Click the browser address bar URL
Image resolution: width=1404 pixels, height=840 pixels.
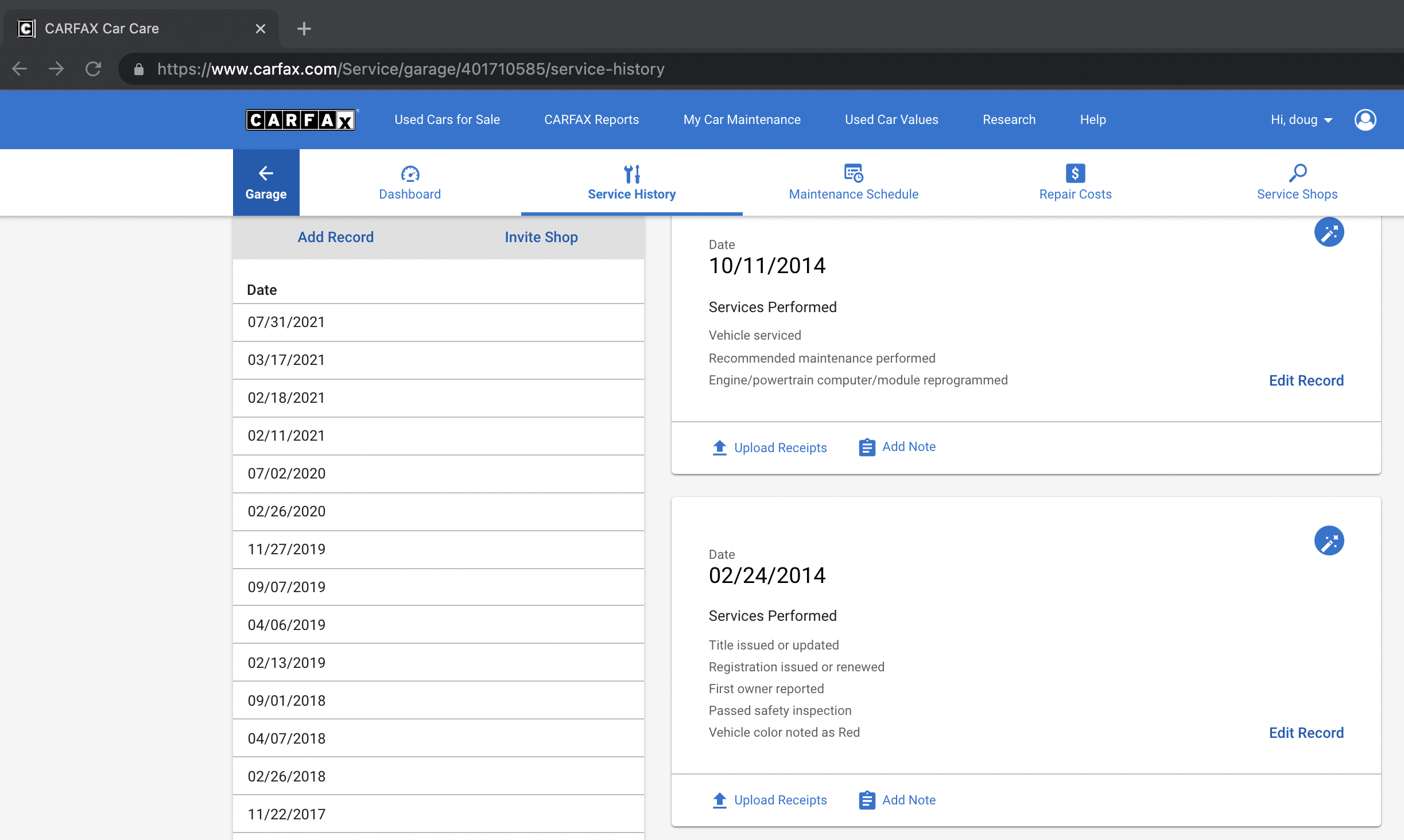point(410,69)
